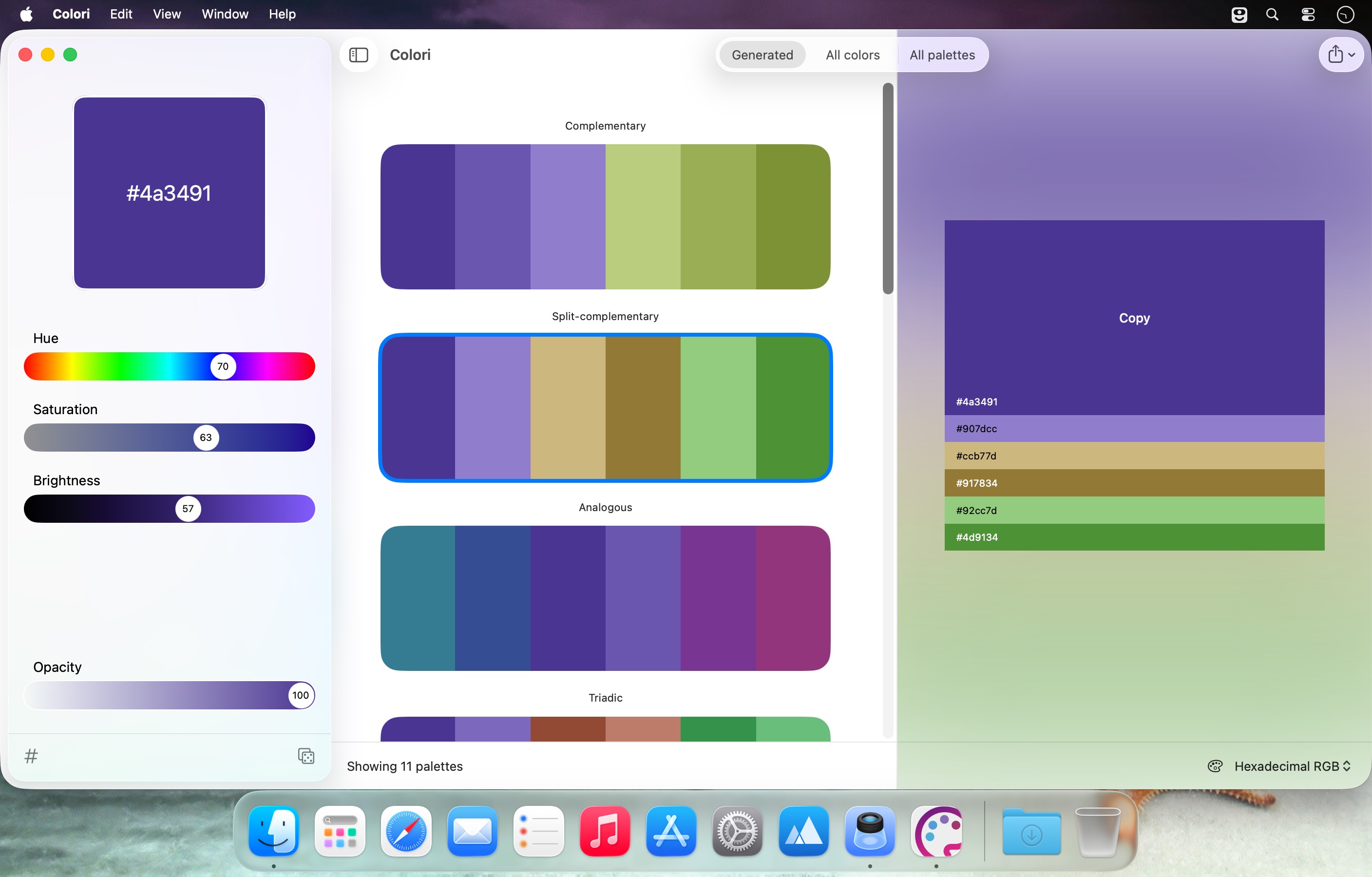
Task: Open App Store from the dock
Action: [671, 831]
